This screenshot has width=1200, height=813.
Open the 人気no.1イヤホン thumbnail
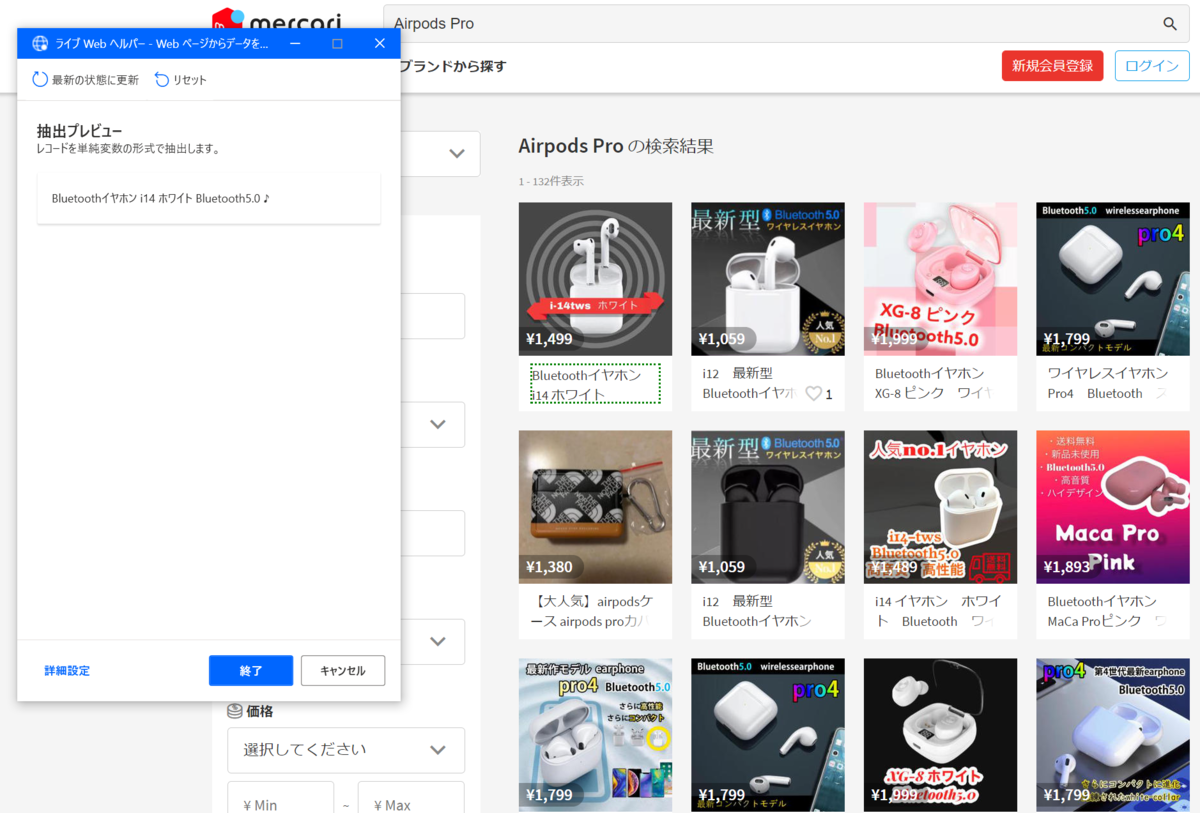point(940,507)
